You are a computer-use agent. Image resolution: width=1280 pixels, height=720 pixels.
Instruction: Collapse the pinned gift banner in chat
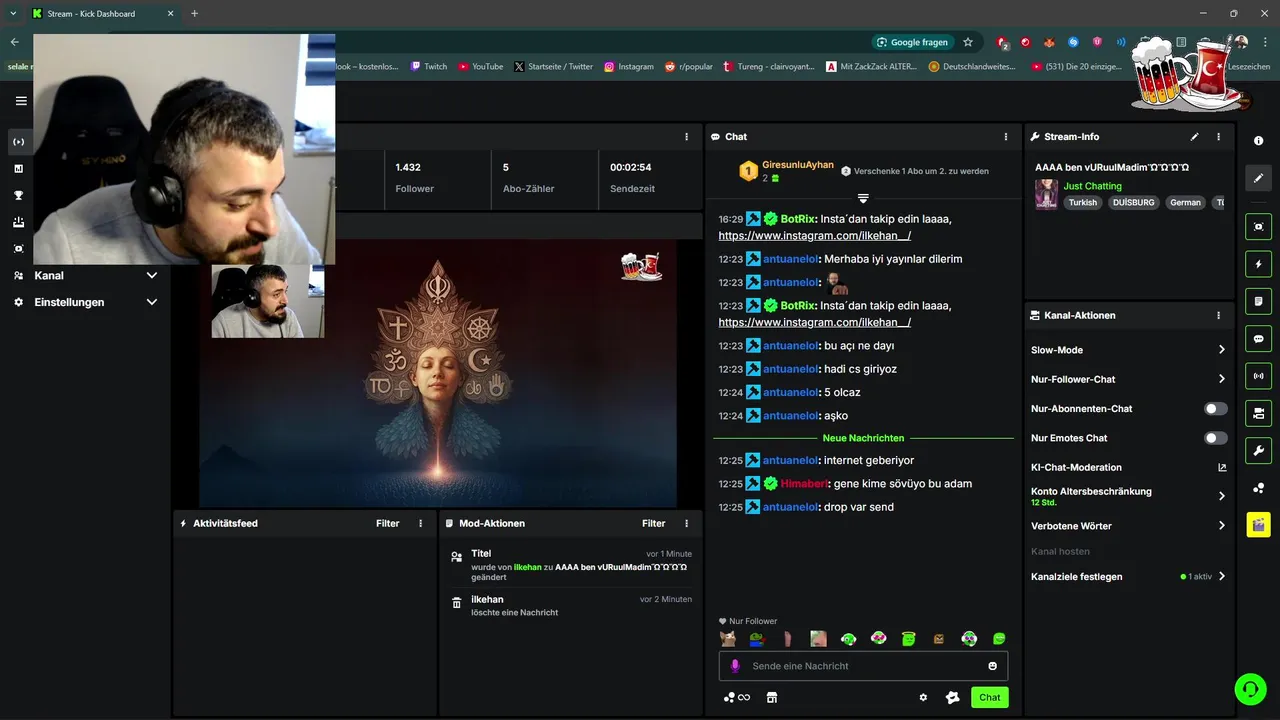pos(863,198)
